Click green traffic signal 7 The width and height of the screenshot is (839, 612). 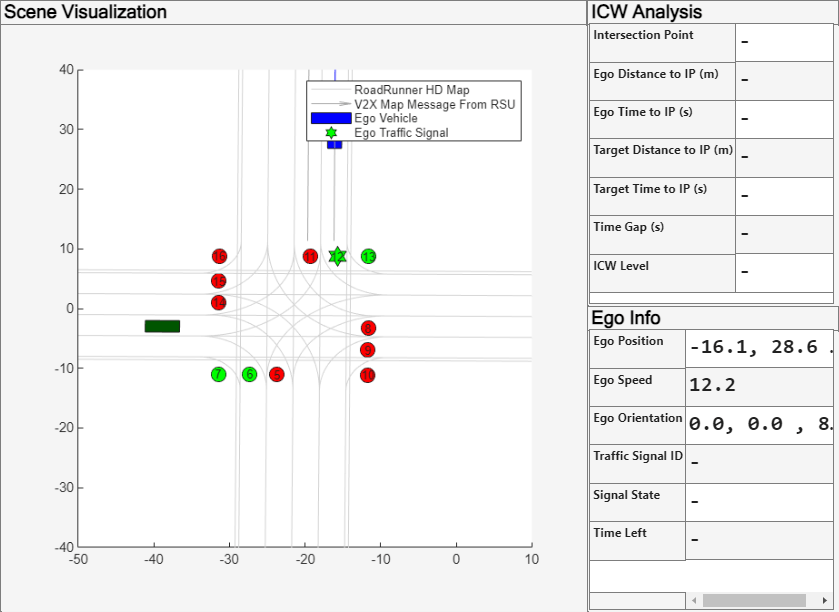[x=219, y=375]
